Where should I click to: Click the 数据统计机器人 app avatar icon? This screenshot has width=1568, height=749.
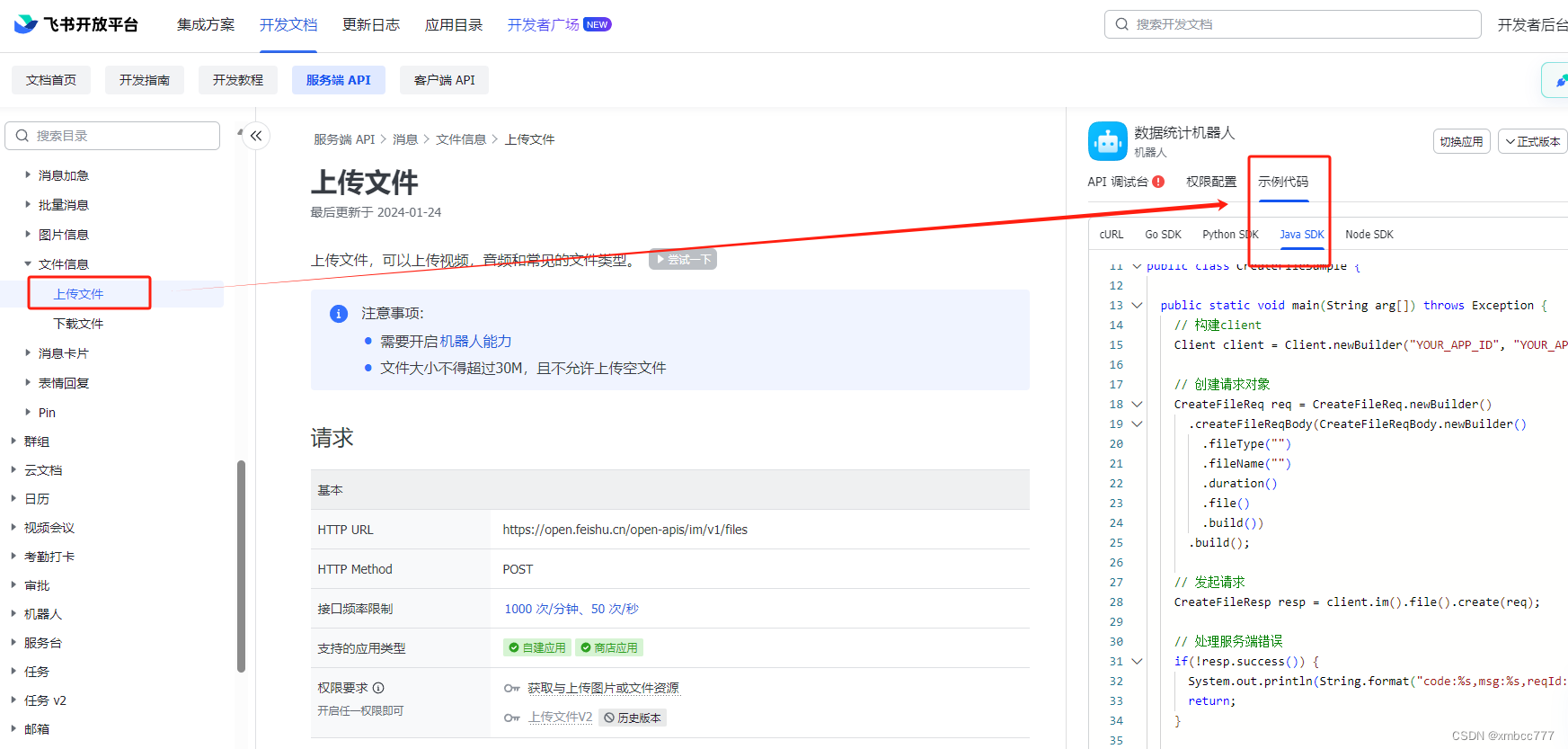coord(1107,141)
